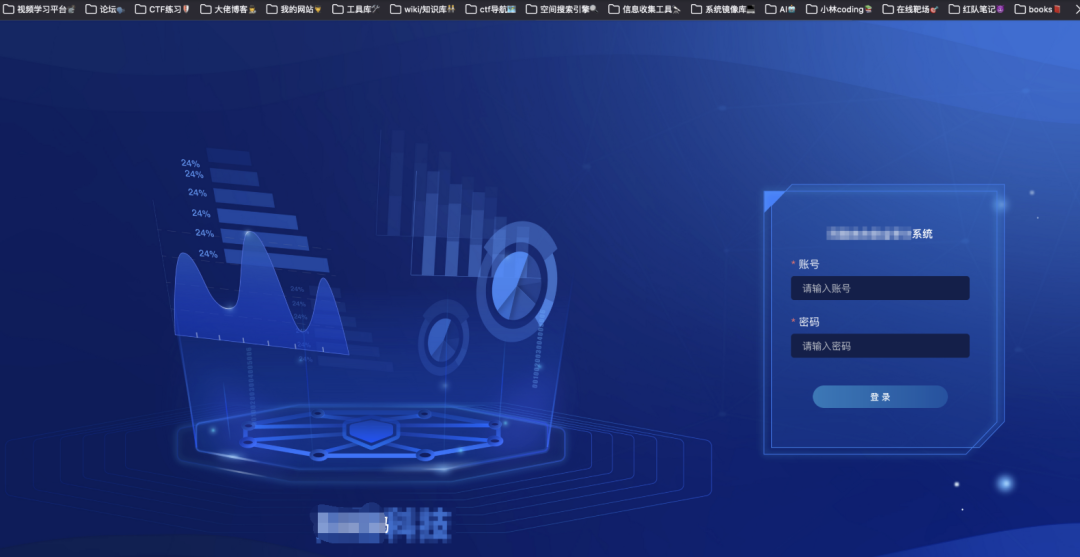Click the login panel title ending 系统
1080x557 pixels.
point(880,234)
